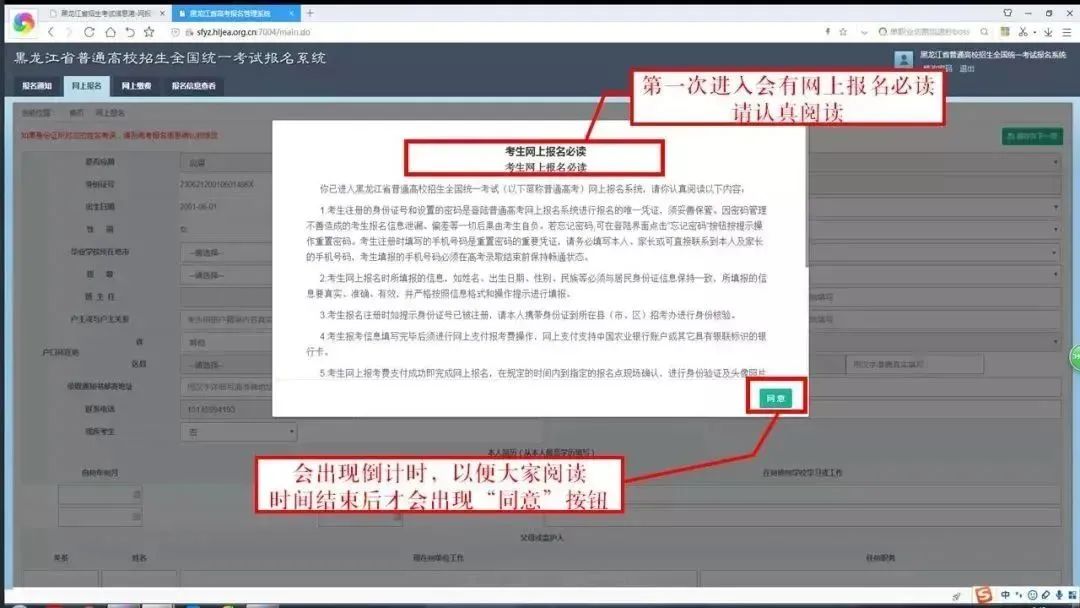
Task: Toggle the 中 Chinese input mode icon
Action: pyautogui.click(x=1006, y=595)
